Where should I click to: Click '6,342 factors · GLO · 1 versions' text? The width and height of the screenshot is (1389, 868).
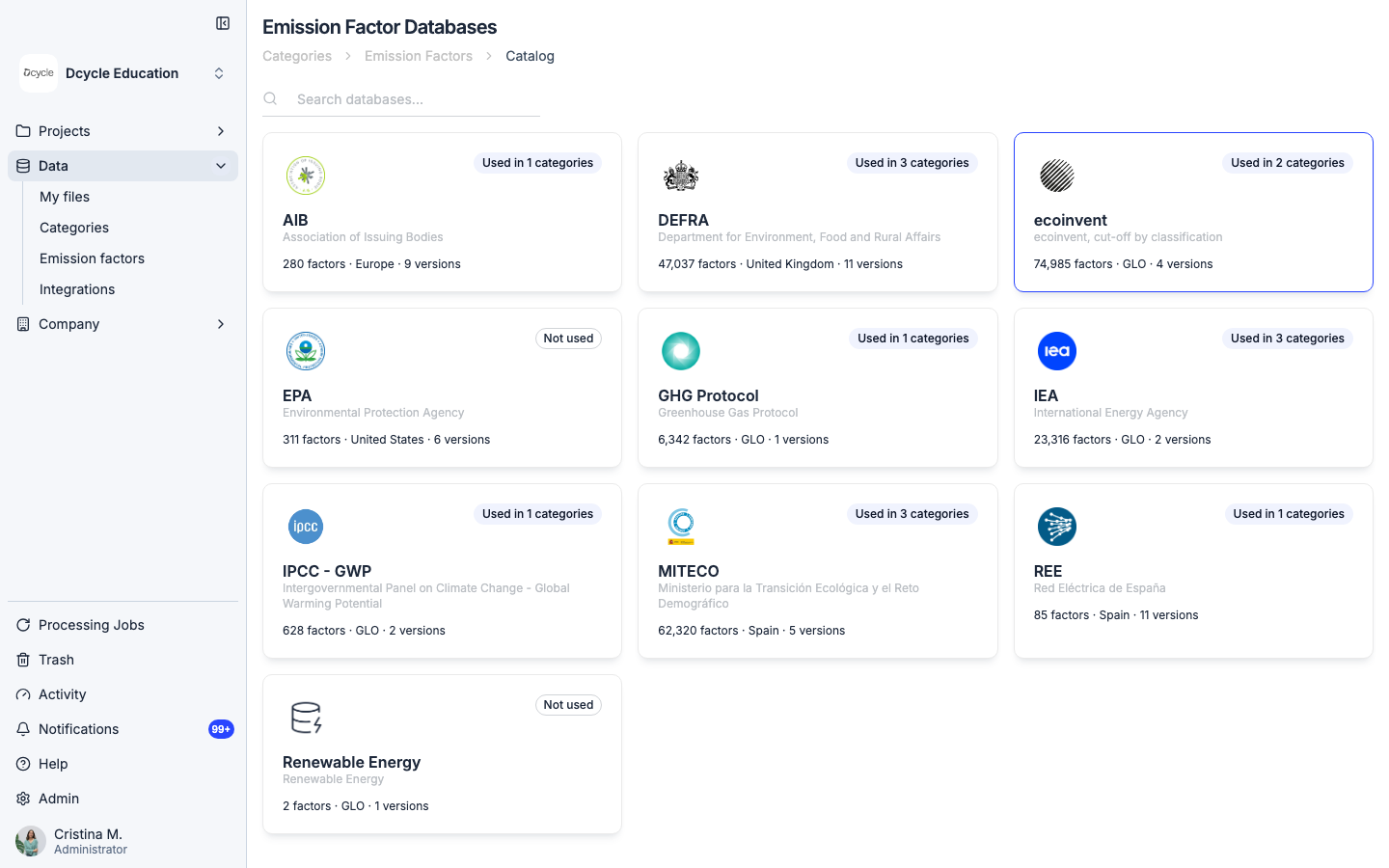pyautogui.click(x=743, y=440)
